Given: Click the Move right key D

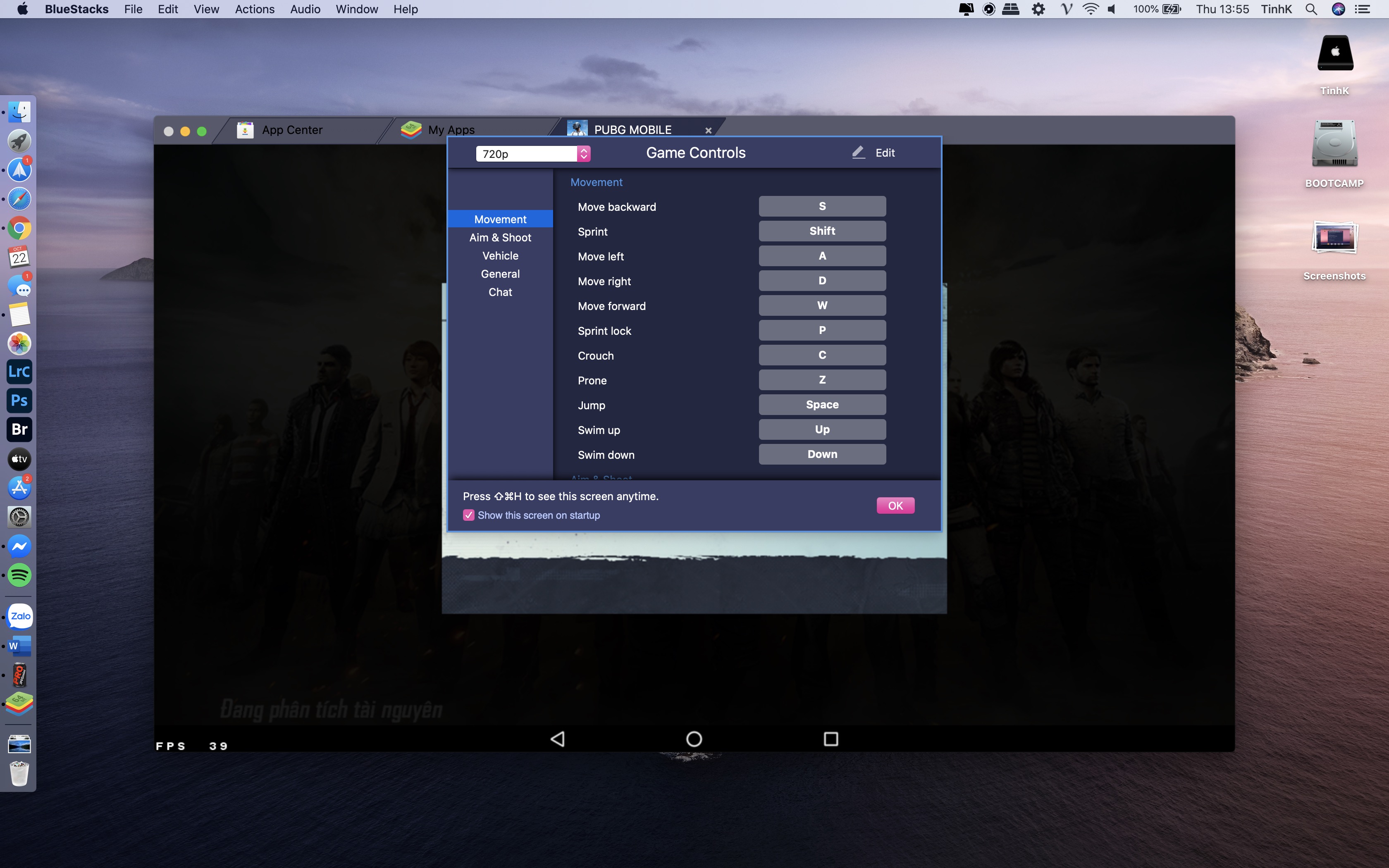Looking at the screenshot, I should [822, 281].
